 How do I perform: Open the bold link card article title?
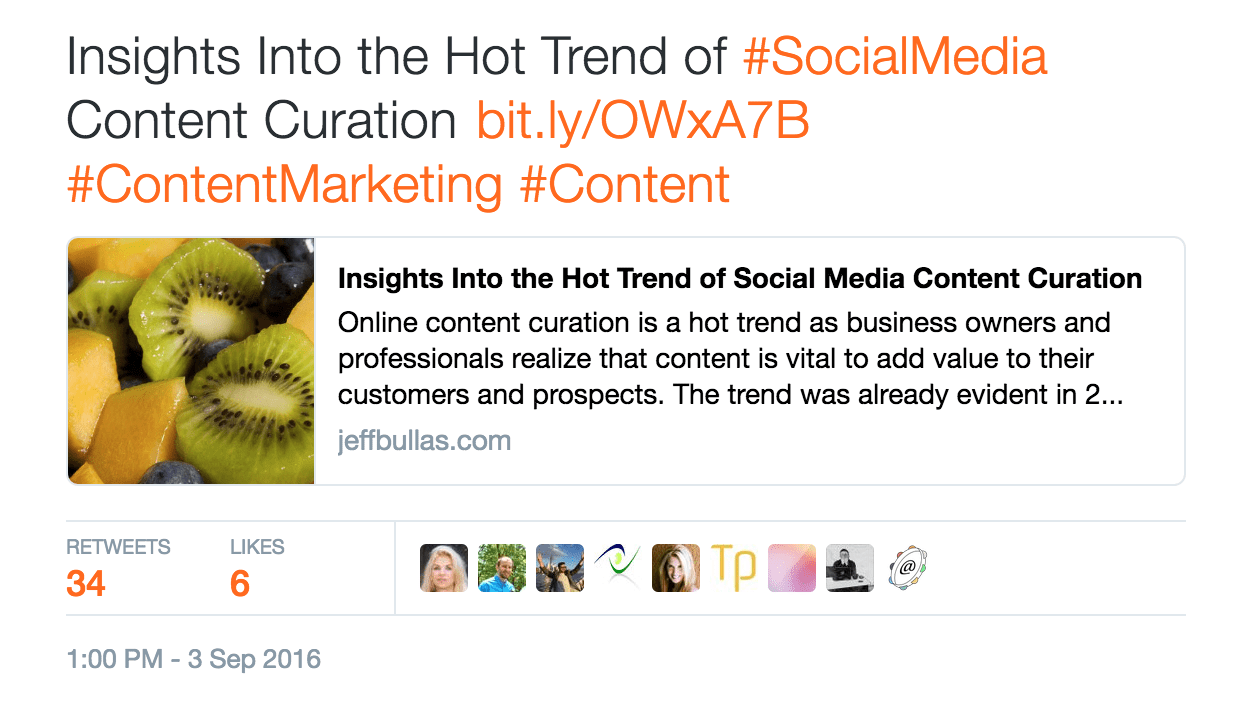pyautogui.click(x=739, y=279)
